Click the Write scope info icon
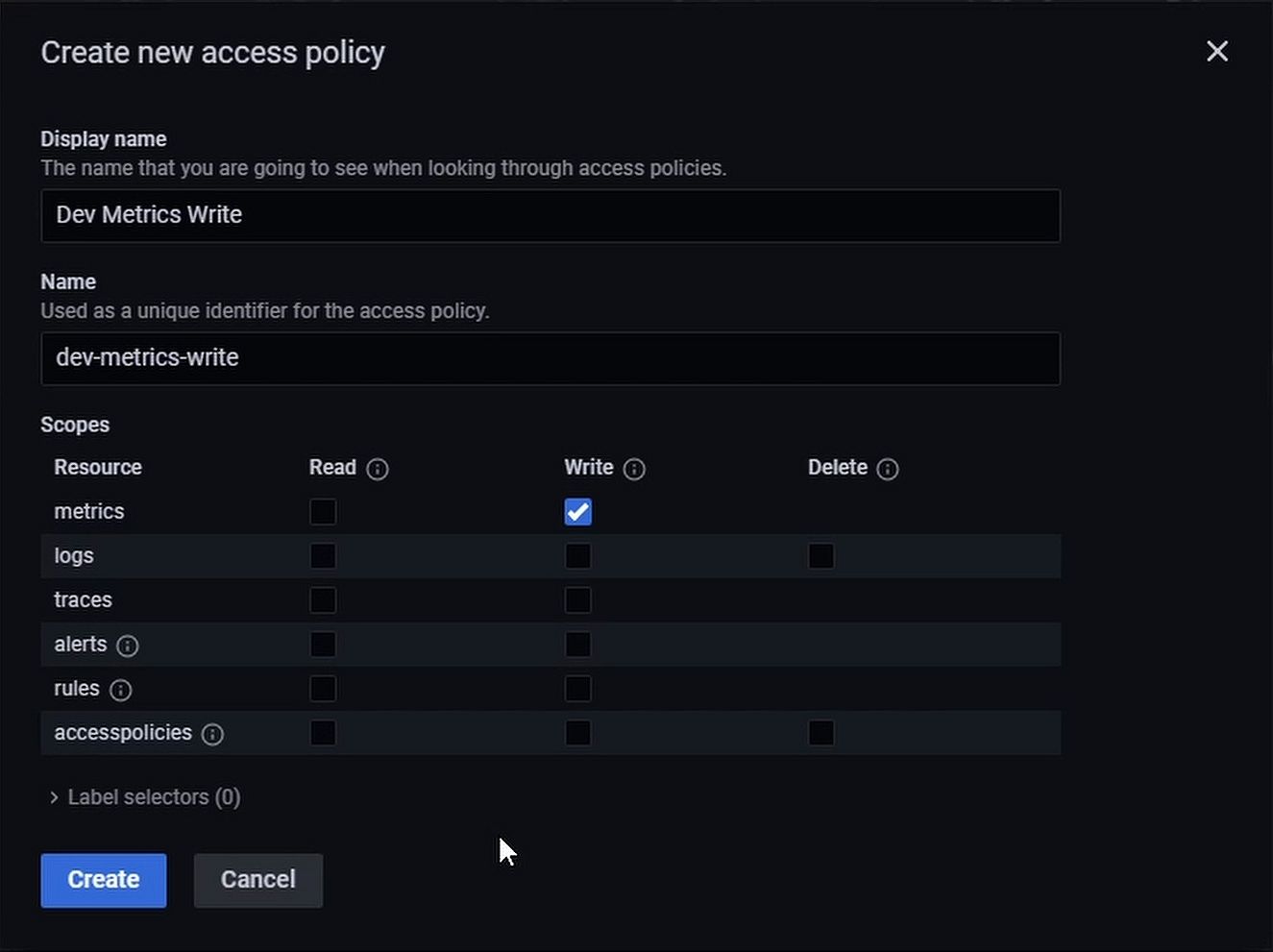The height and width of the screenshot is (952, 1273). click(x=633, y=469)
